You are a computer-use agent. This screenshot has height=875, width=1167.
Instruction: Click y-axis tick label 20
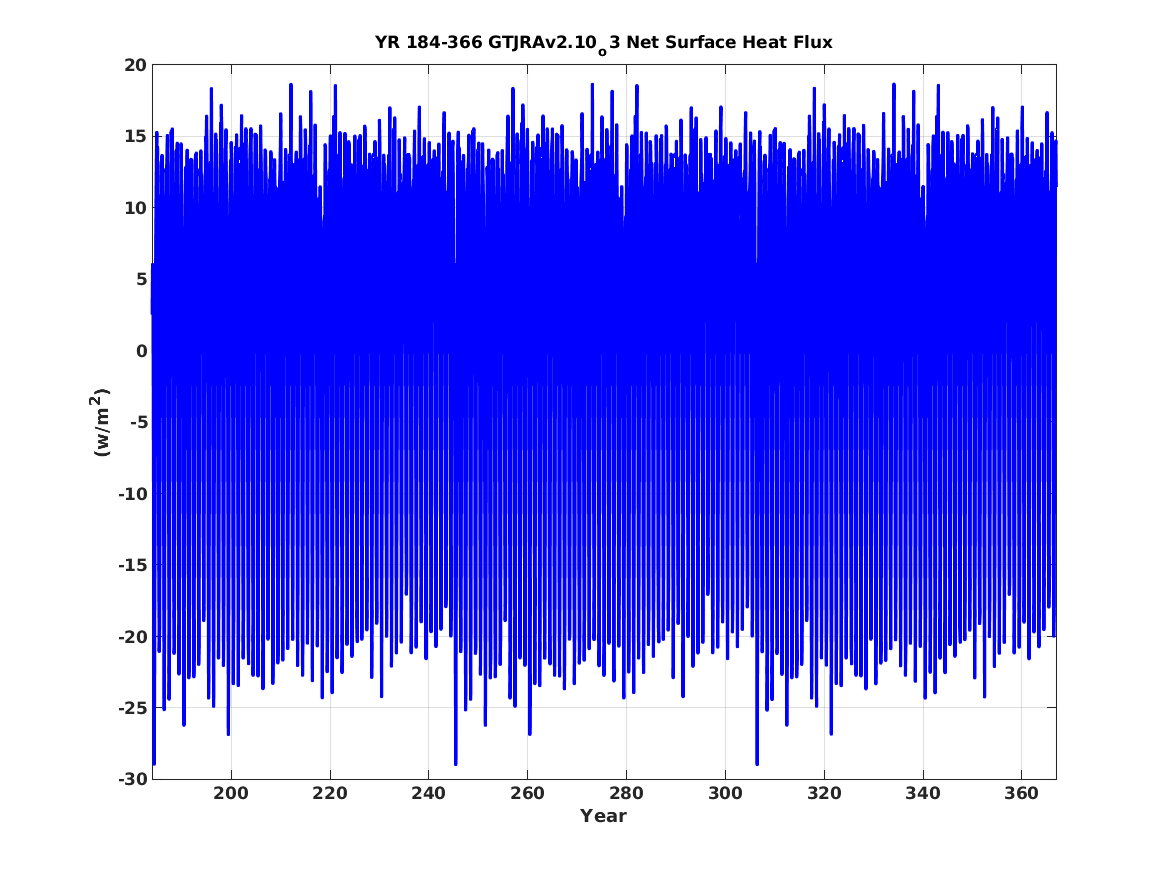click(x=135, y=65)
